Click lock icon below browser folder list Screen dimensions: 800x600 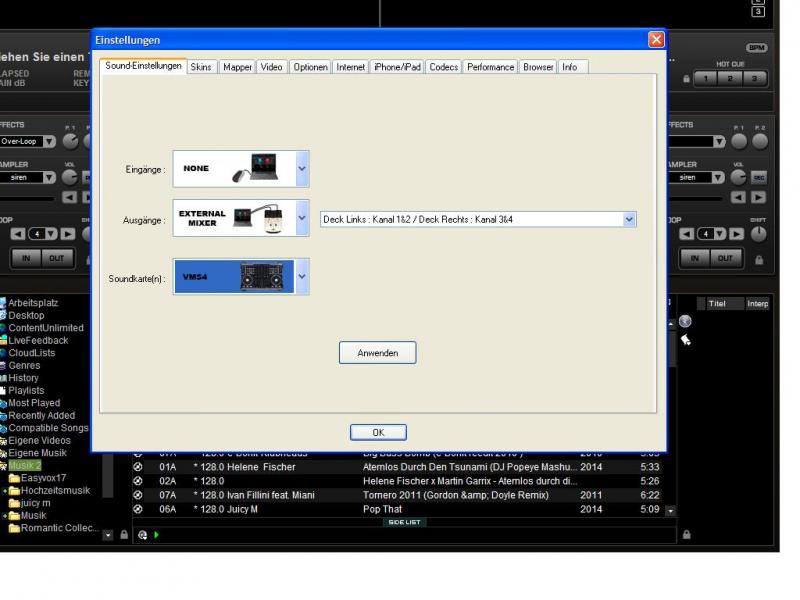click(x=124, y=535)
